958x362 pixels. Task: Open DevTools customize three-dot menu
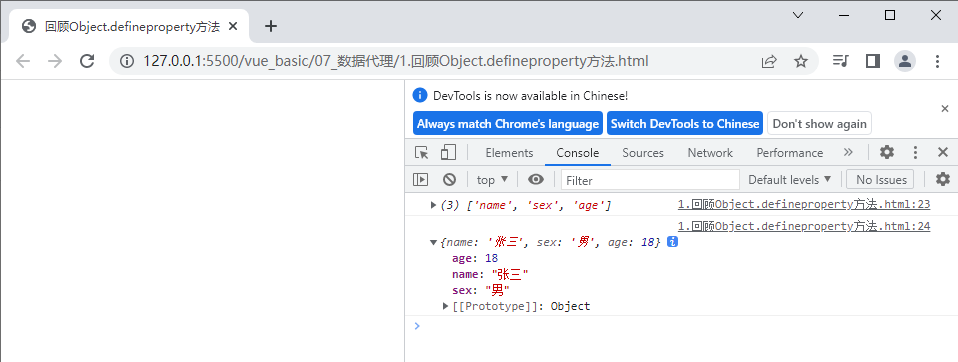[x=915, y=153]
